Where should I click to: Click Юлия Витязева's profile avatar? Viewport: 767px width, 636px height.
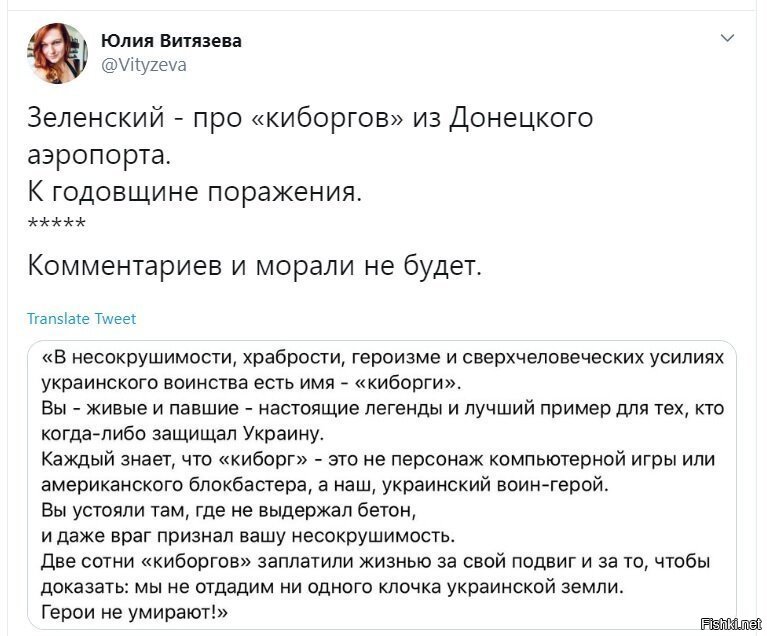(x=58, y=53)
